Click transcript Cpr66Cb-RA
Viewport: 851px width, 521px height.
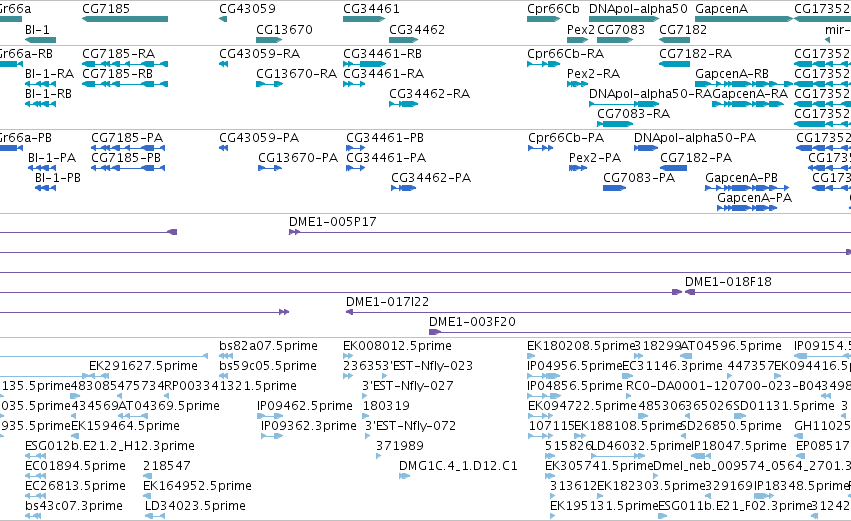543,64
